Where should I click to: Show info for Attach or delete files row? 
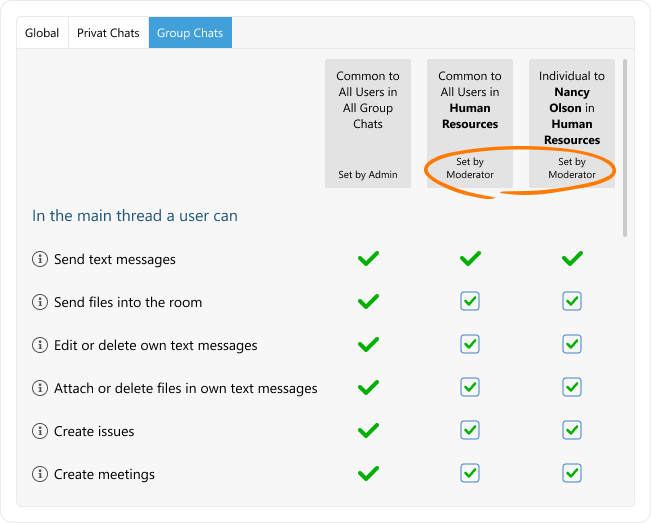(x=40, y=388)
